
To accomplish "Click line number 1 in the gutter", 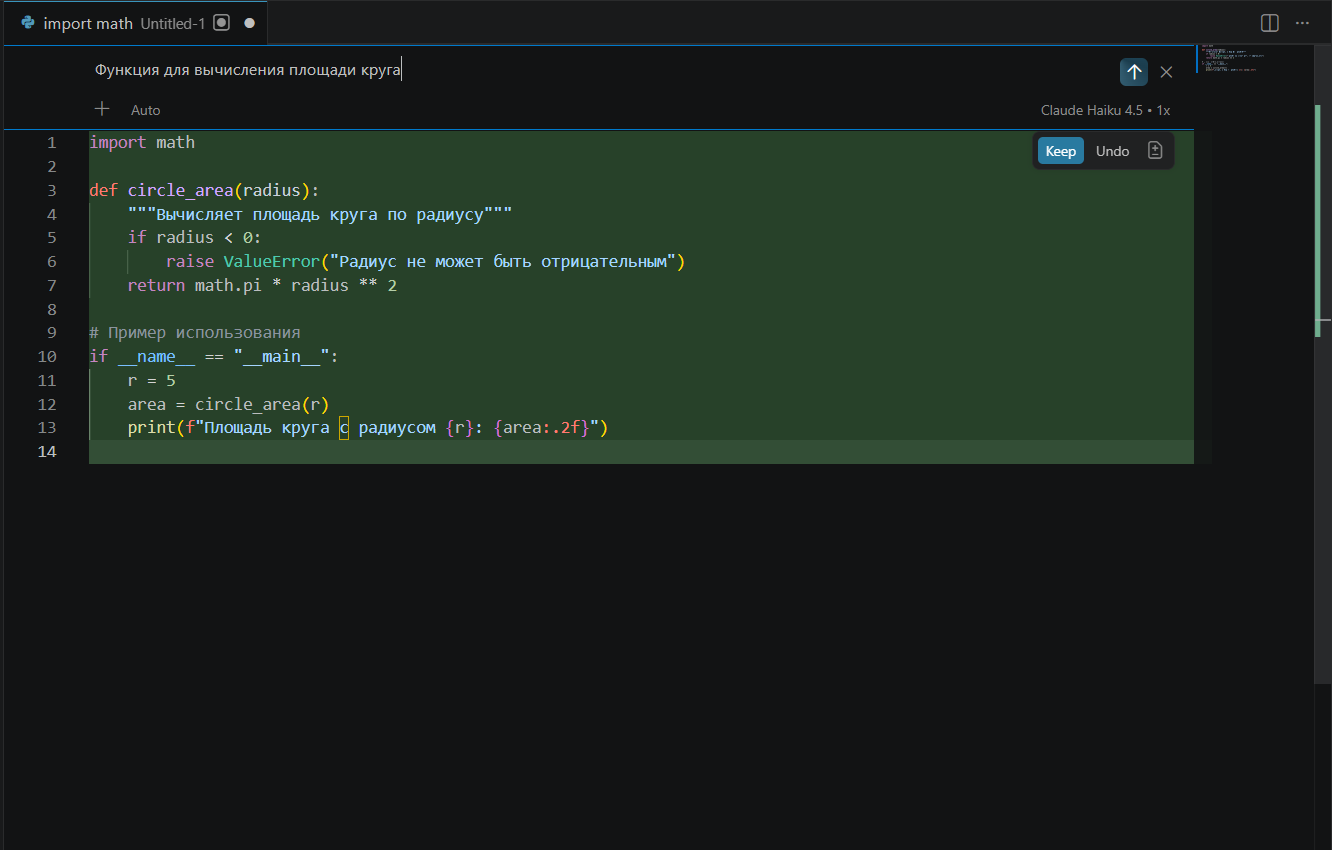I will point(52,142).
